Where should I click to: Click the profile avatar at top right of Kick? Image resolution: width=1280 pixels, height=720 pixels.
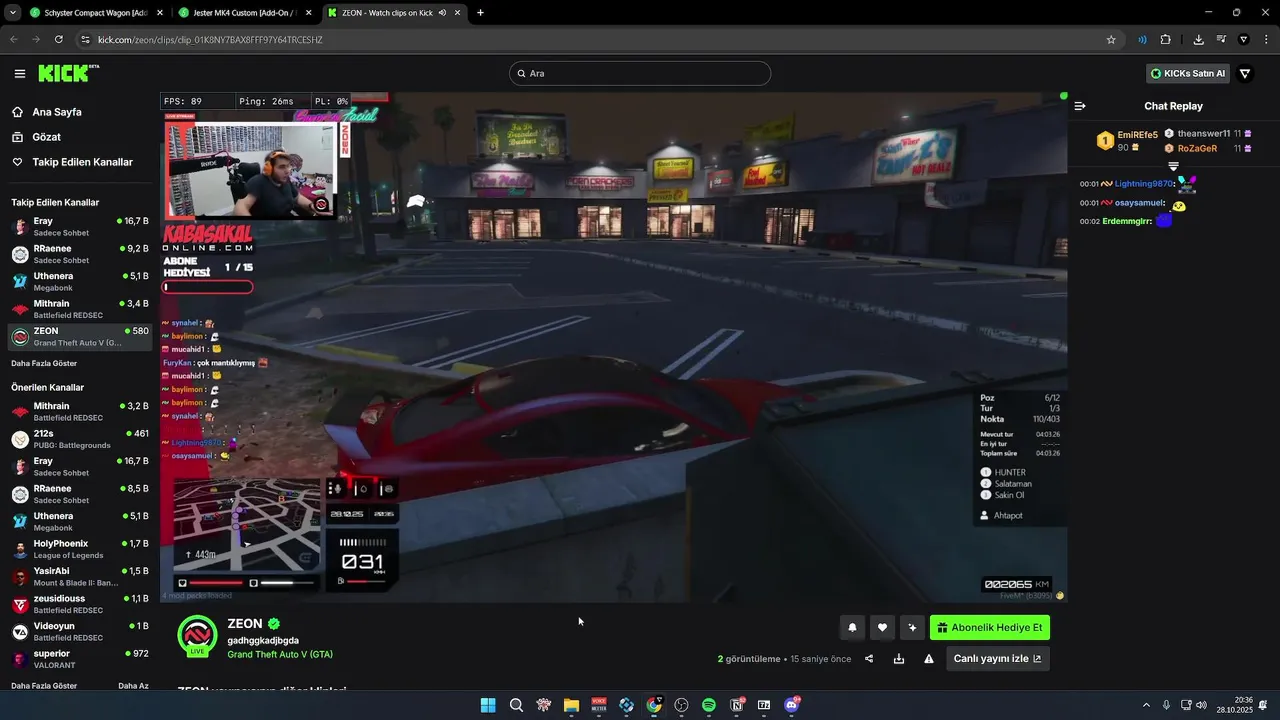click(1245, 73)
